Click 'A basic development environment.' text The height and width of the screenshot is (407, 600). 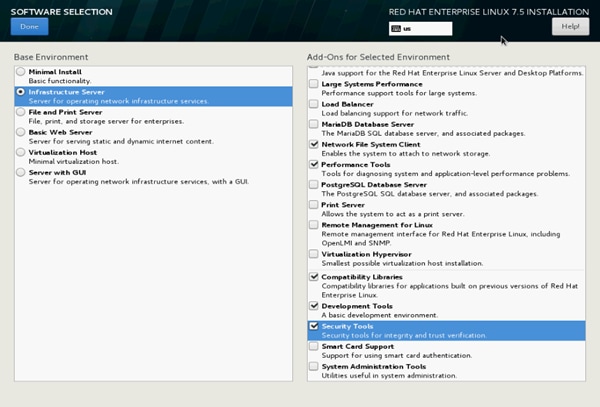pyautogui.click(x=380, y=316)
